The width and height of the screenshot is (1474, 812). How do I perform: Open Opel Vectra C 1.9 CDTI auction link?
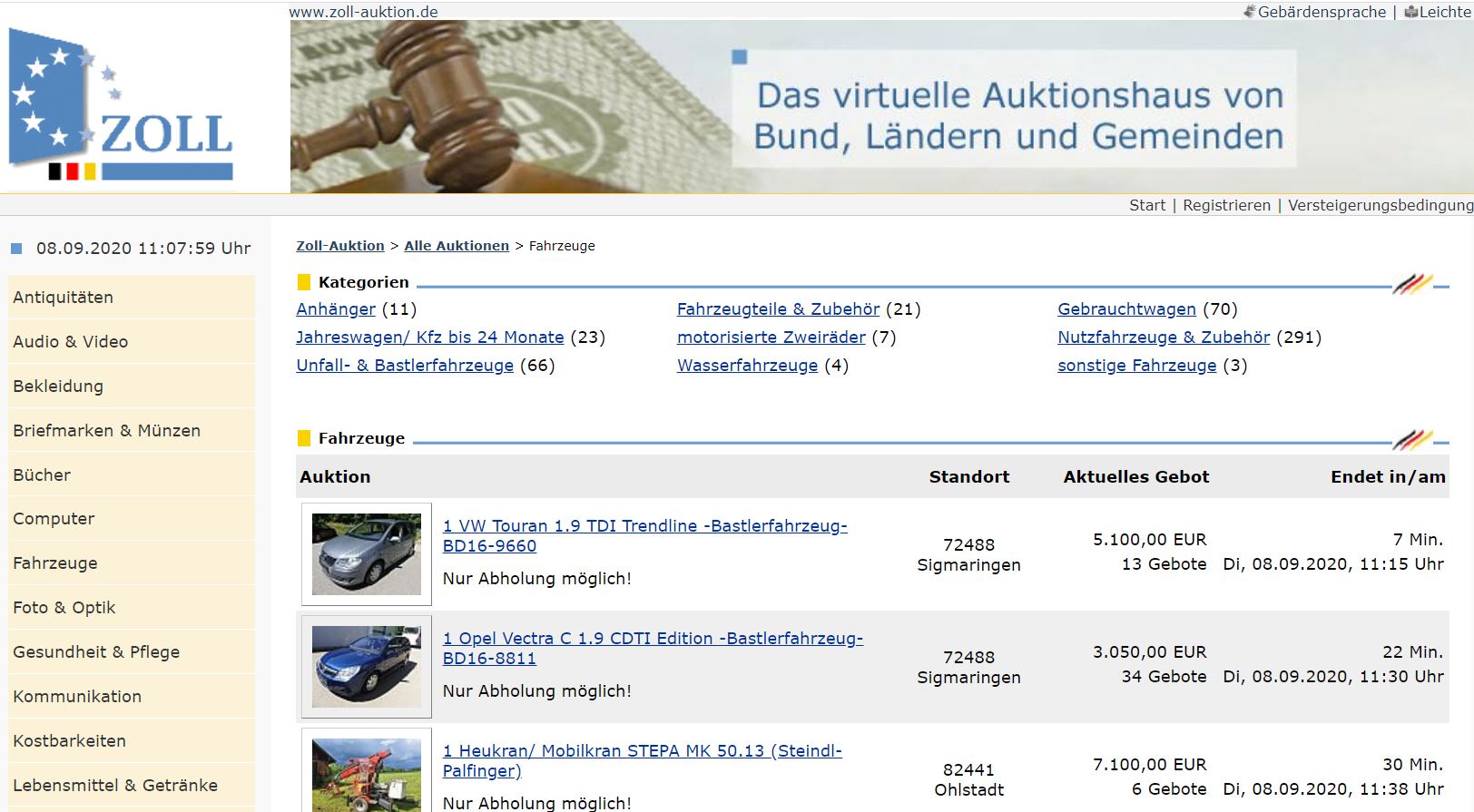point(653,649)
